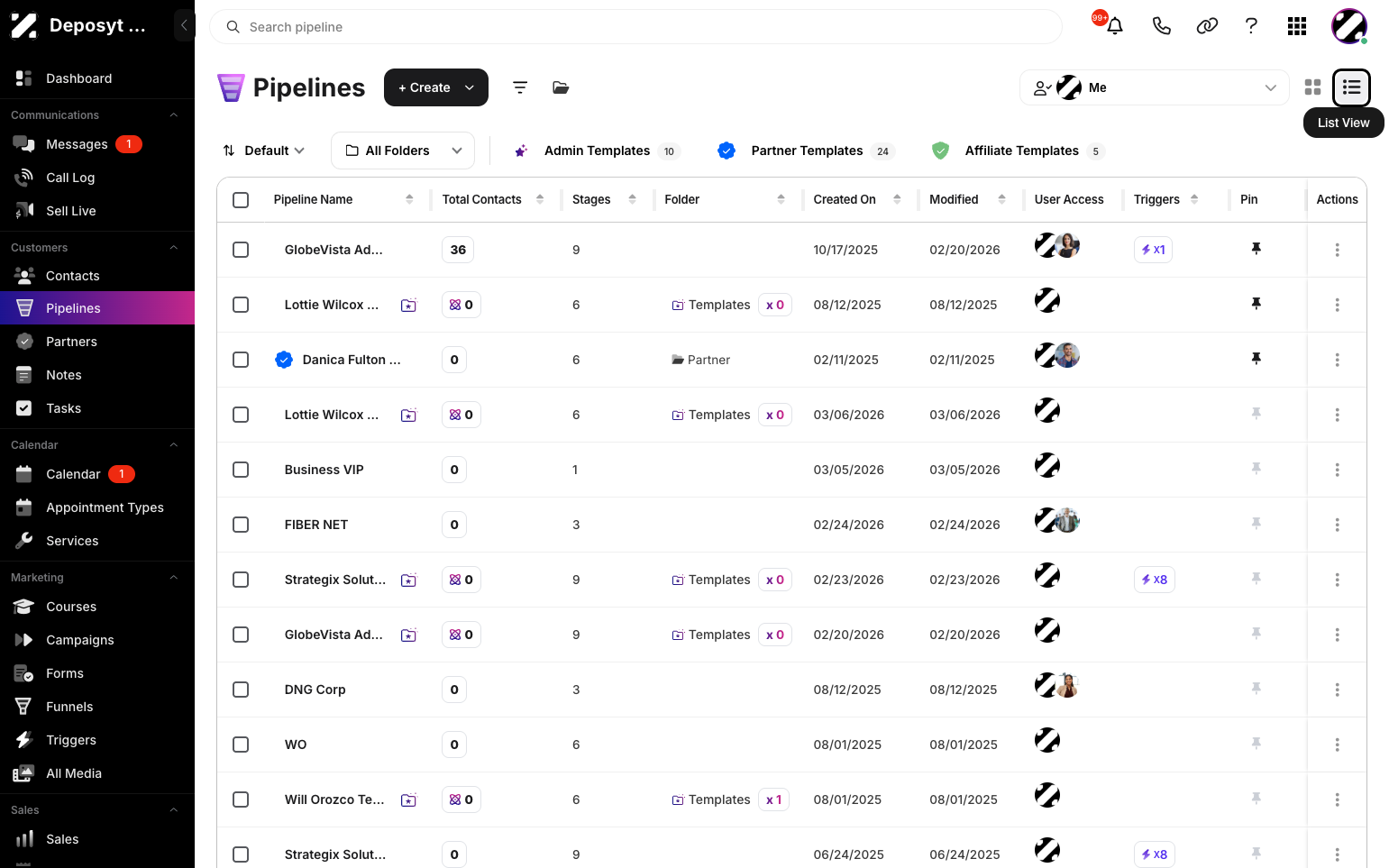This screenshot has width=1389, height=868.
Task: Check the Business VIP row checkbox
Action: [241, 470]
